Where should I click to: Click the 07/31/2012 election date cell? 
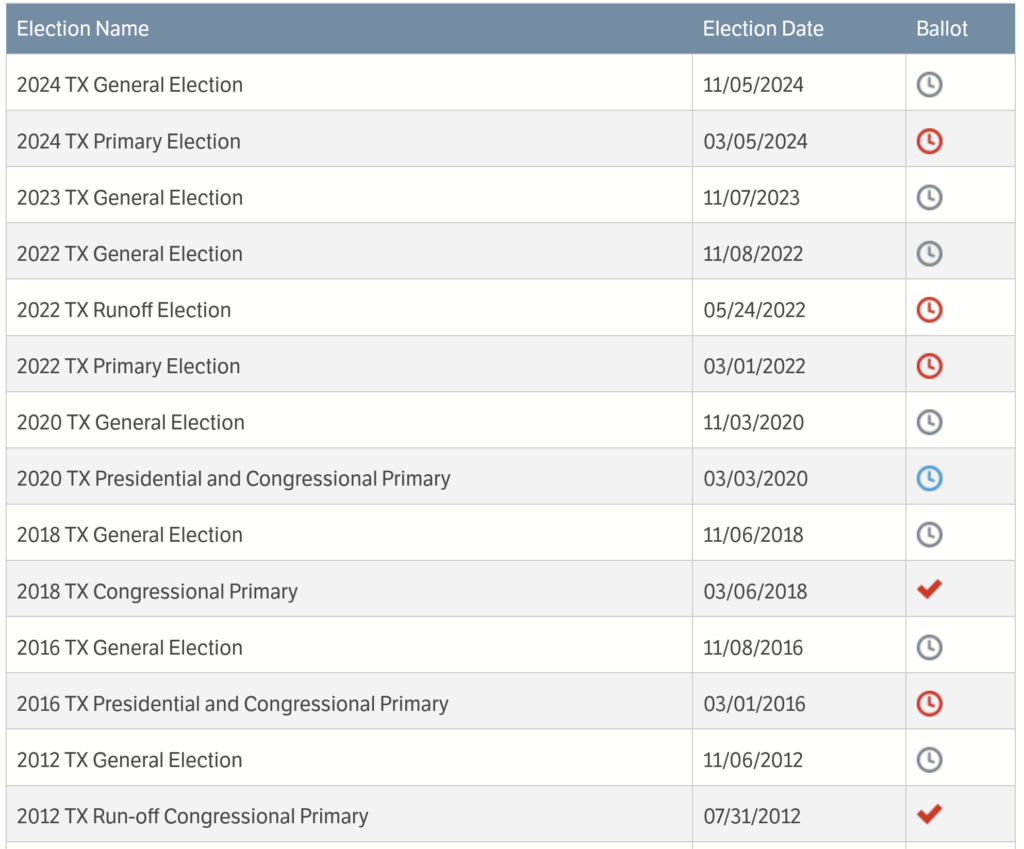click(x=752, y=816)
